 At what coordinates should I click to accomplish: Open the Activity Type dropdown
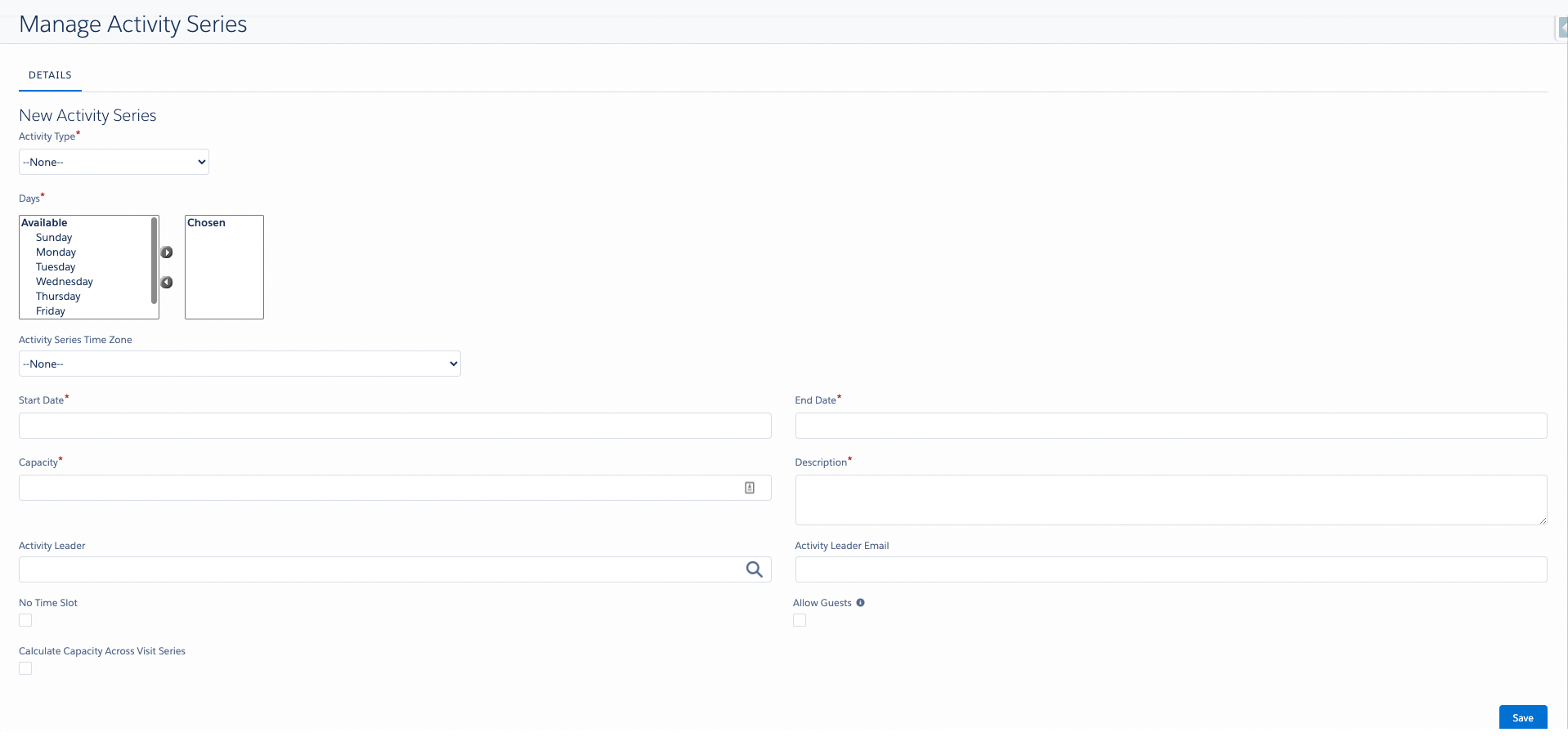click(x=114, y=162)
